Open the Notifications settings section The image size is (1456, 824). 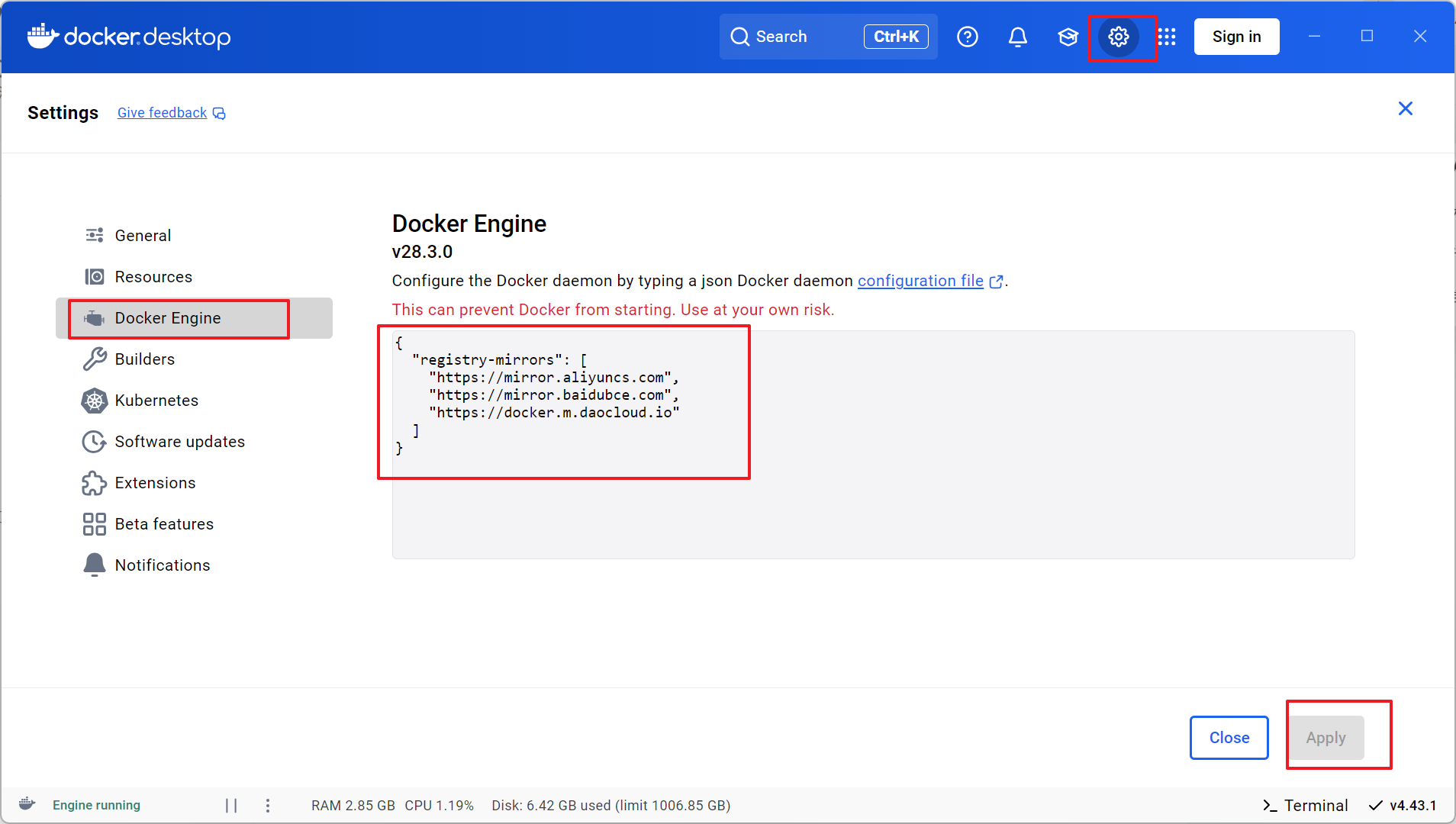tap(194, 565)
